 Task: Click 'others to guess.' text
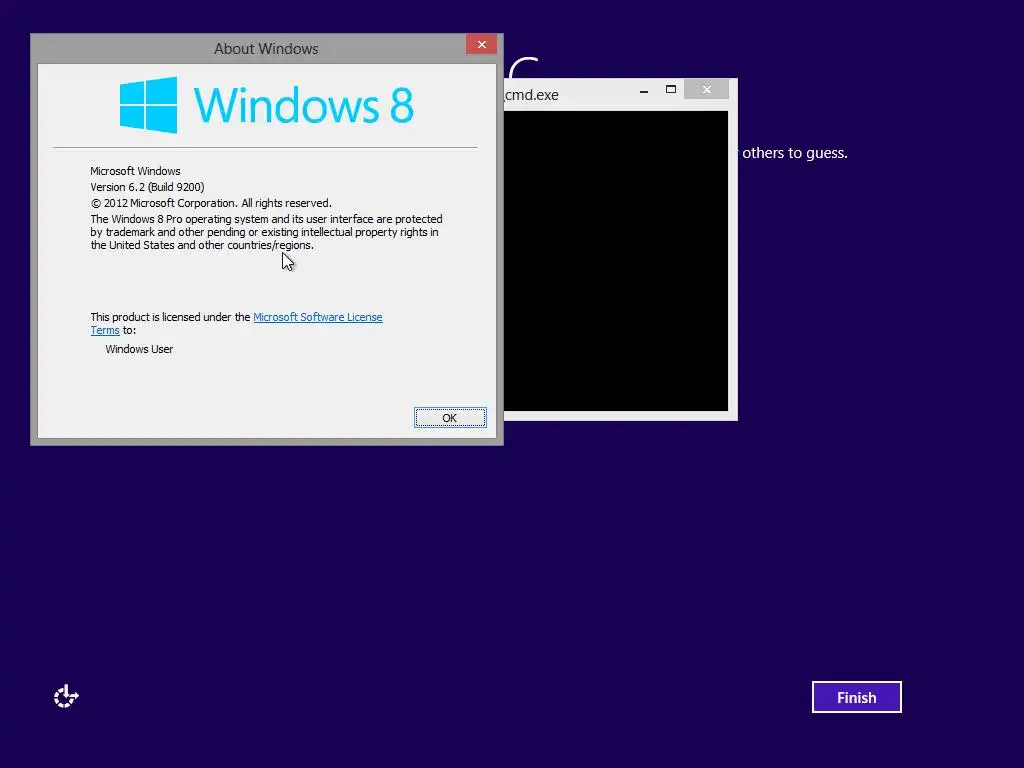(794, 153)
